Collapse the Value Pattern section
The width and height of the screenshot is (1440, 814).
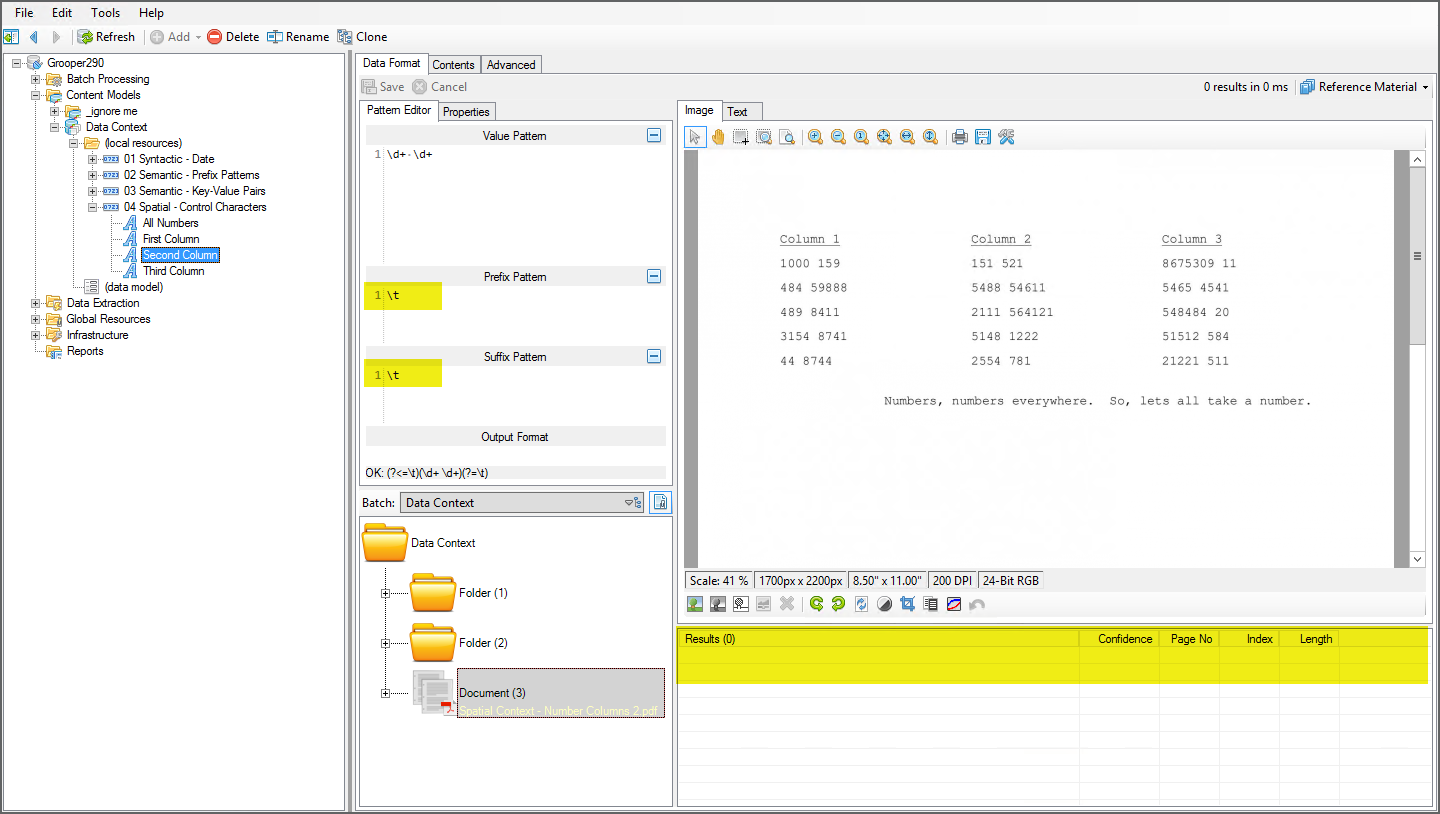pyautogui.click(x=654, y=135)
